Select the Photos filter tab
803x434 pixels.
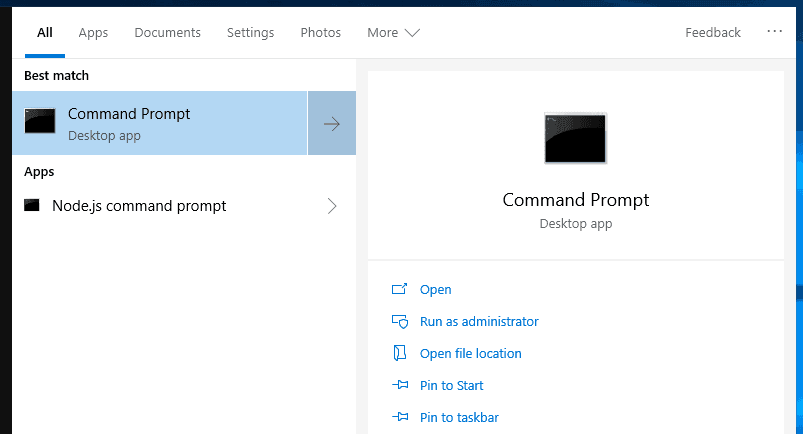(320, 33)
